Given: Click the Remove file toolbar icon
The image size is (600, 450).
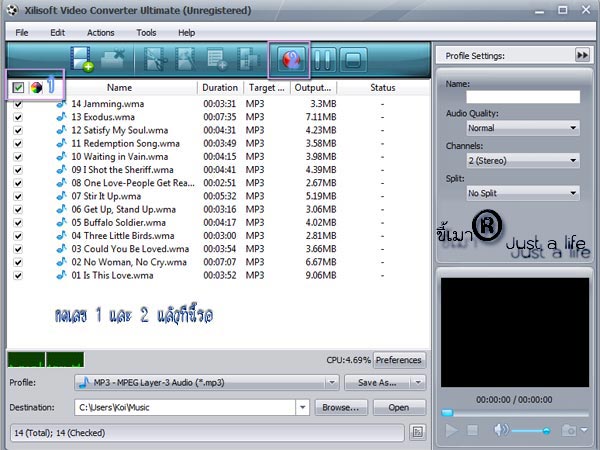Looking at the screenshot, I should pyautogui.click(x=113, y=59).
